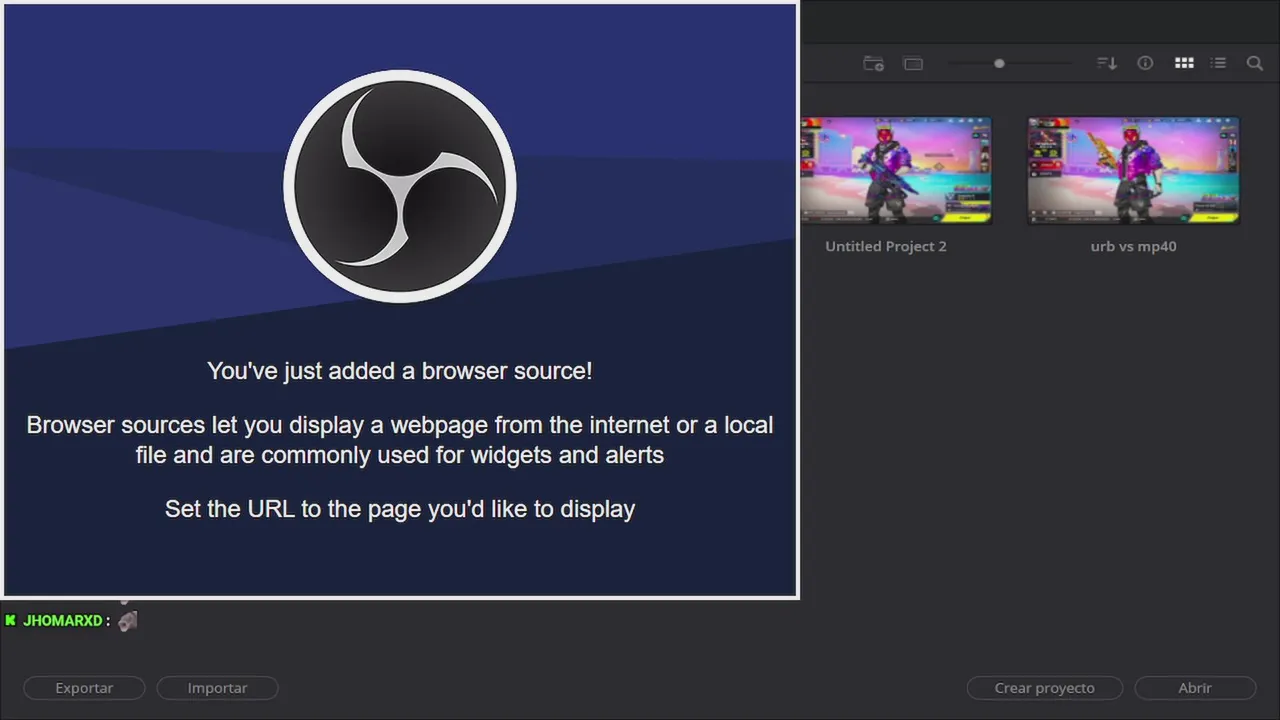Image resolution: width=1280 pixels, height=720 pixels.
Task: Click the emote next to JHOMARXD
Action: click(127, 621)
